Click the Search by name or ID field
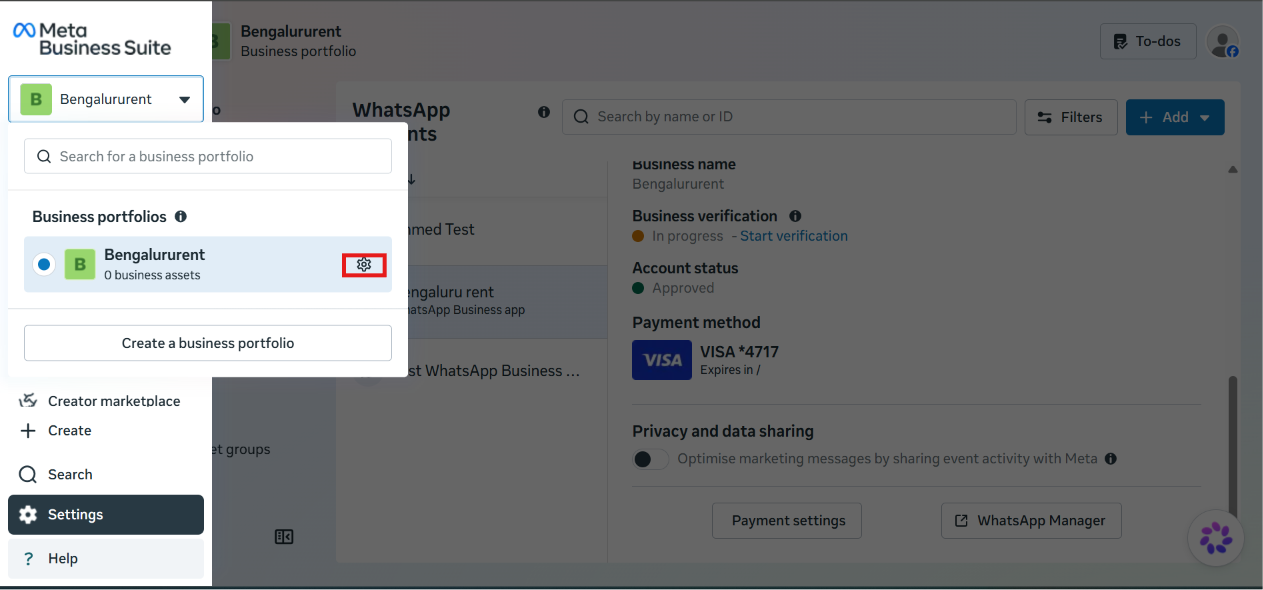The image size is (1263, 590). tap(789, 117)
